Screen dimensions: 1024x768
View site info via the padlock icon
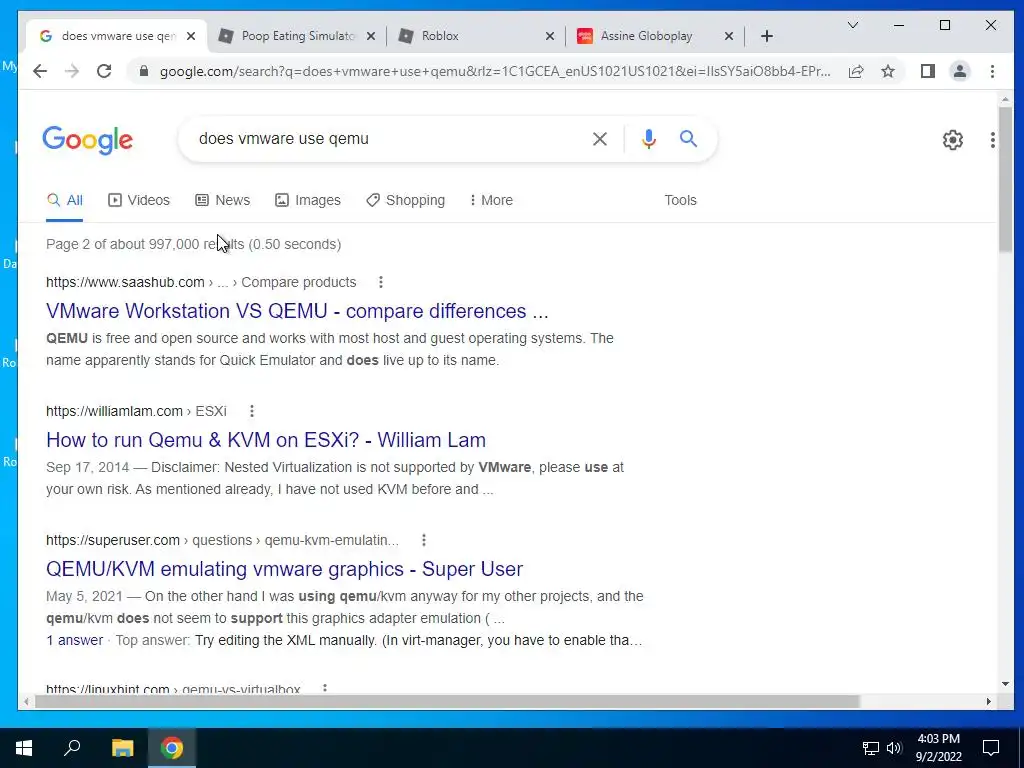[144, 71]
